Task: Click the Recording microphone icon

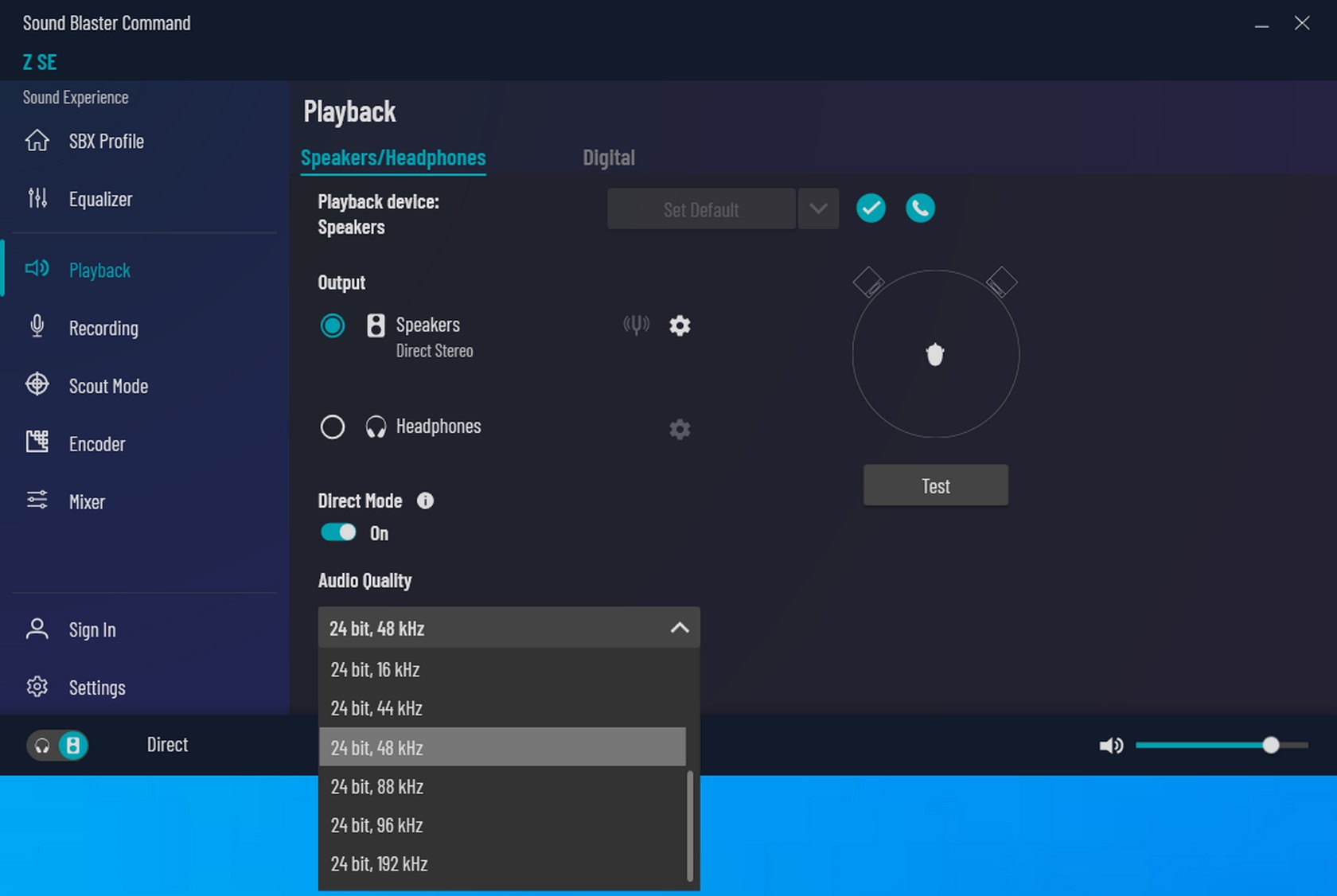Action: (37, 326)
